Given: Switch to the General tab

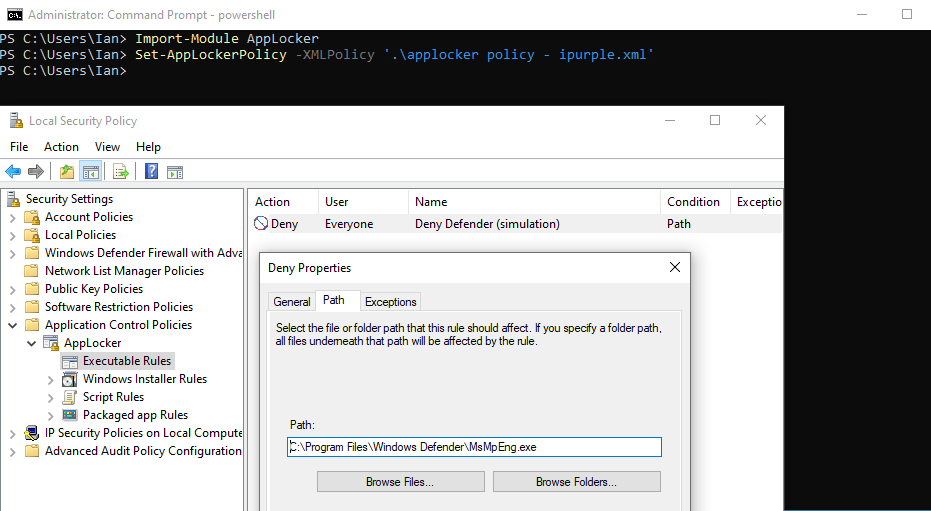Looking at the screenshot, I should tap(292, 301).
